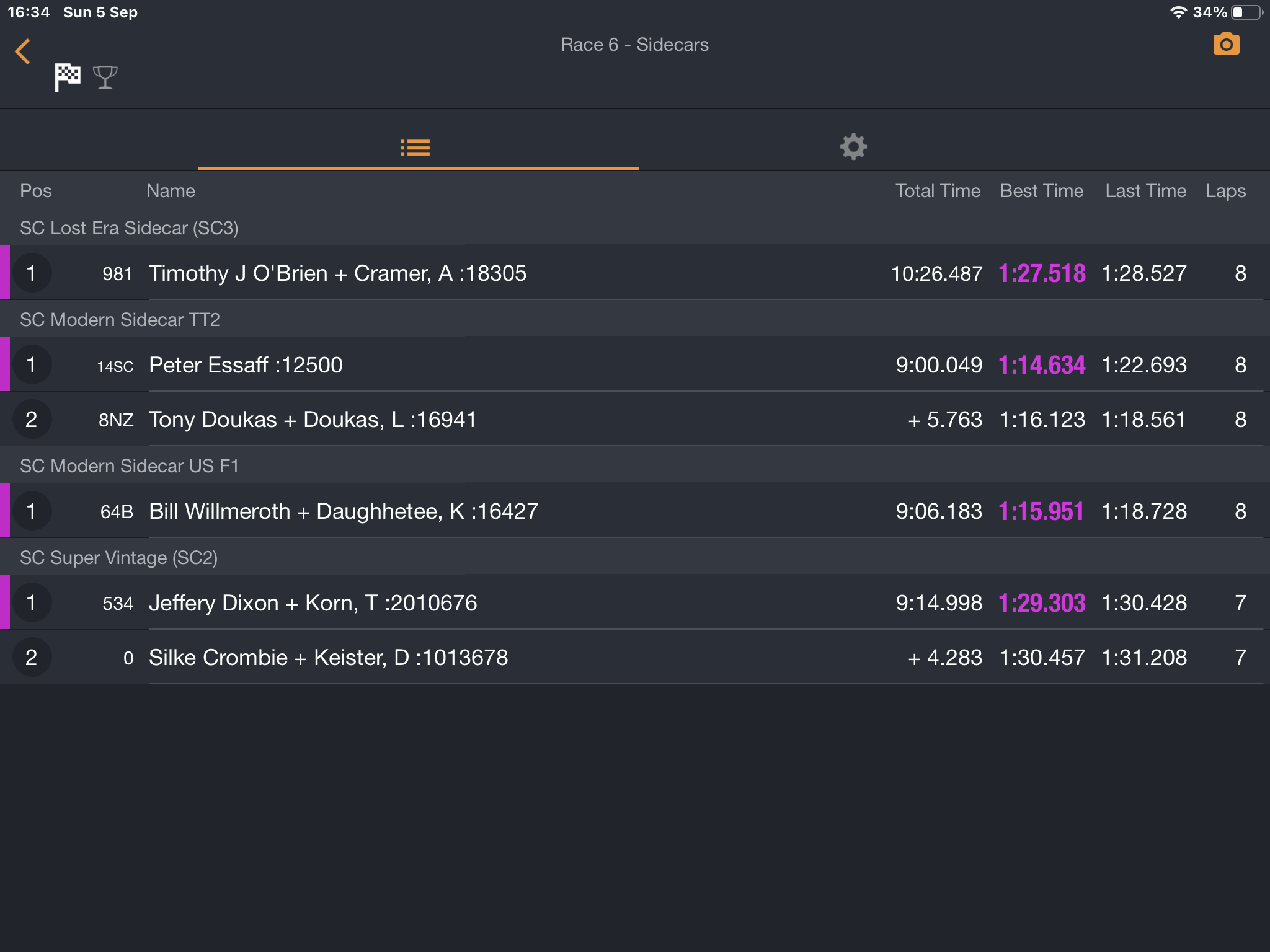Screen dimensions: 1270x952
Task: Tap the gap value + 5.763
Action: tap(945, 420)
